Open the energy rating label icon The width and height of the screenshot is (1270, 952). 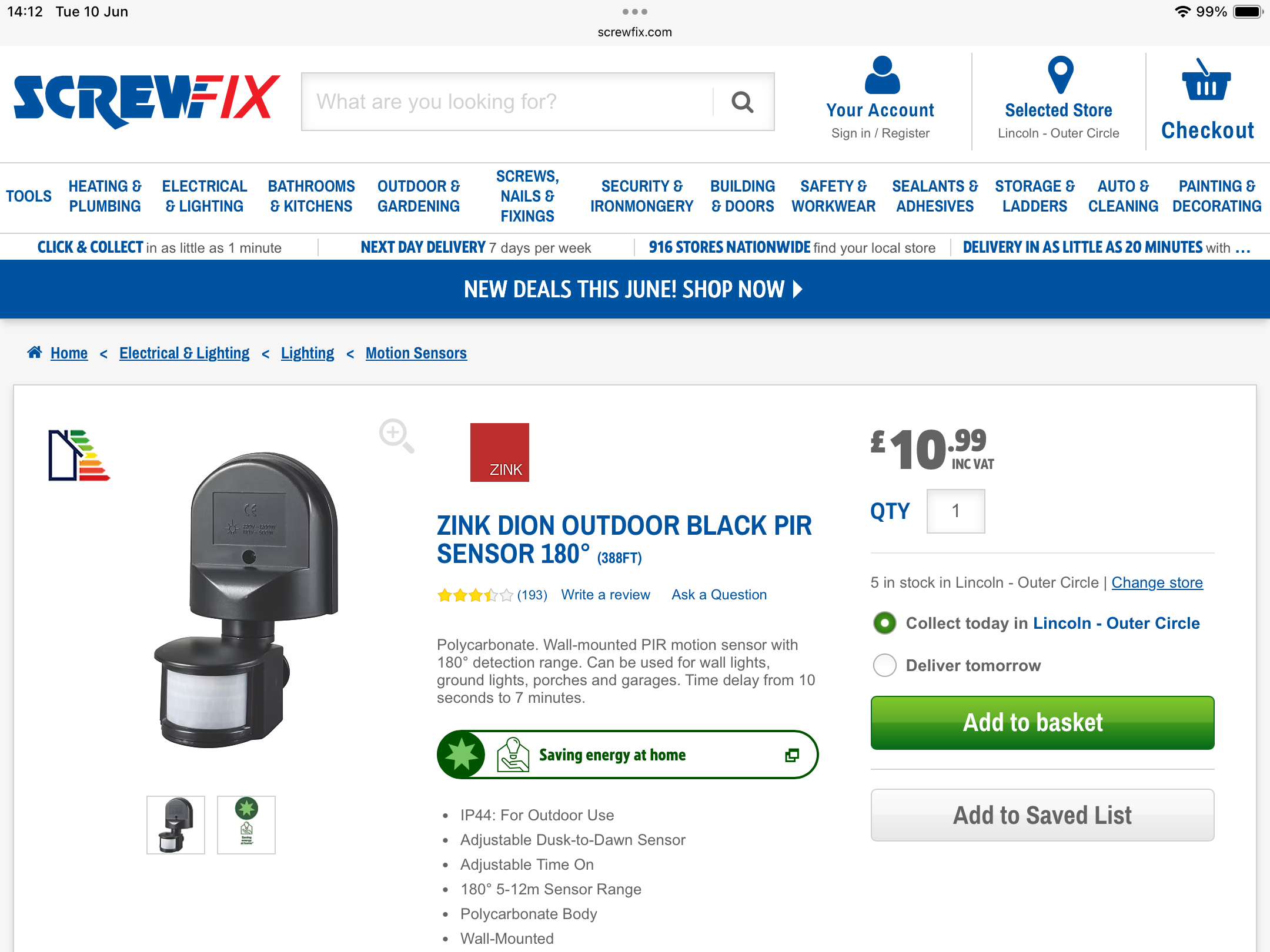tap(79, 455)
